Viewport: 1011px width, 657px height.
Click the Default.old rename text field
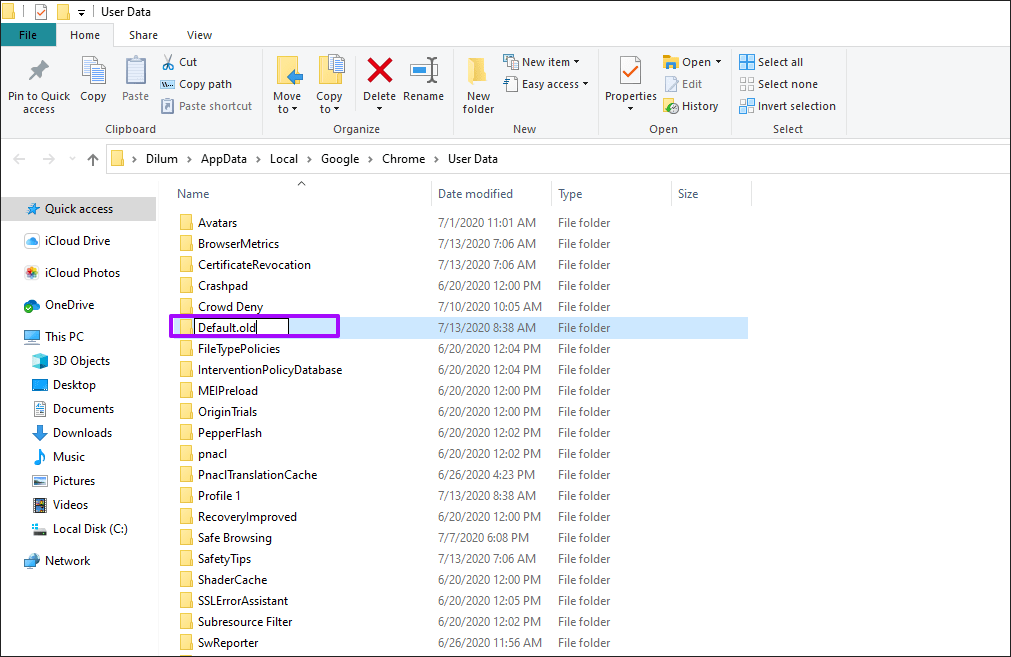pyautogui.click(x=241, y=327)
